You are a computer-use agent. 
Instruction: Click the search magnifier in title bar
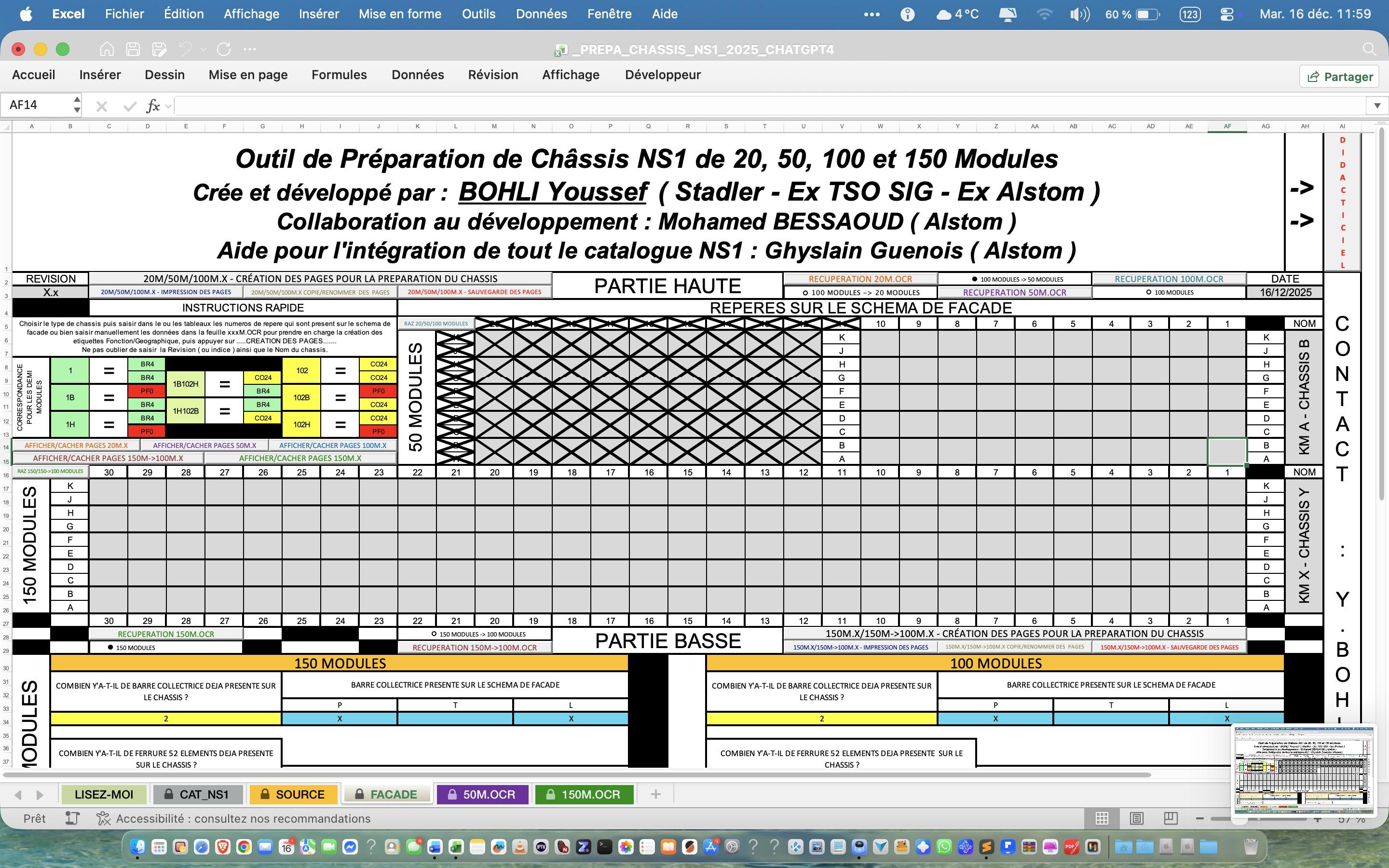1369,49
